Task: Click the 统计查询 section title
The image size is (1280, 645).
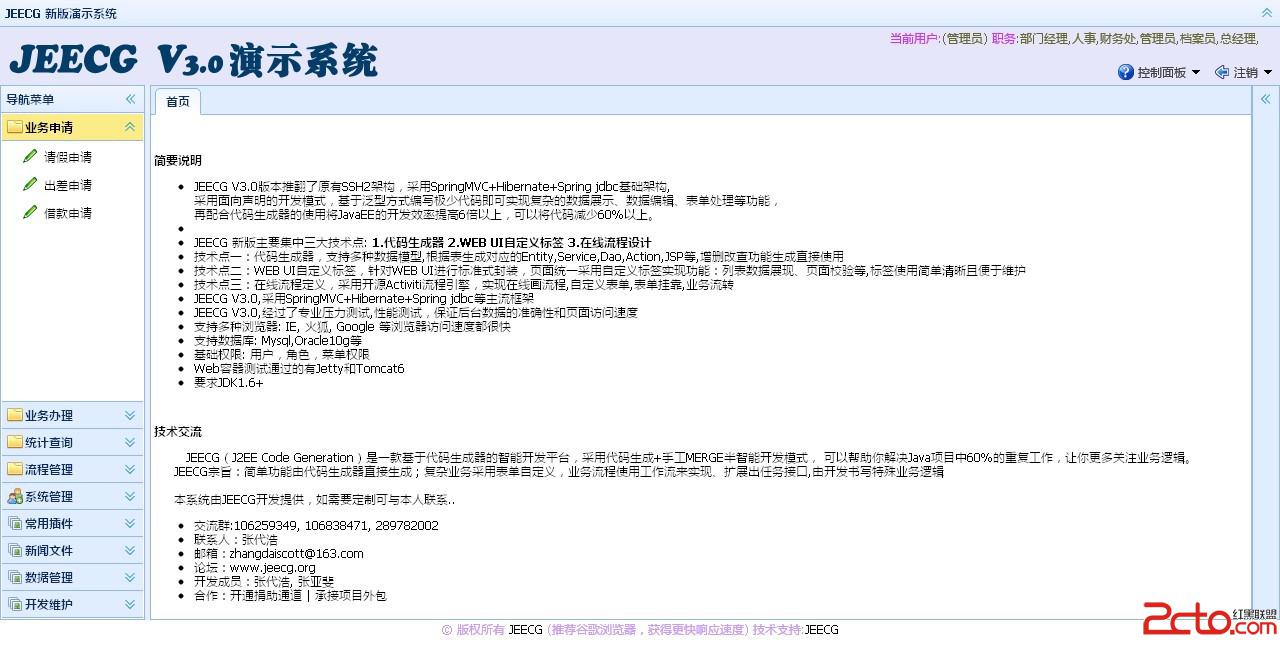Action: tap(49, 442)
